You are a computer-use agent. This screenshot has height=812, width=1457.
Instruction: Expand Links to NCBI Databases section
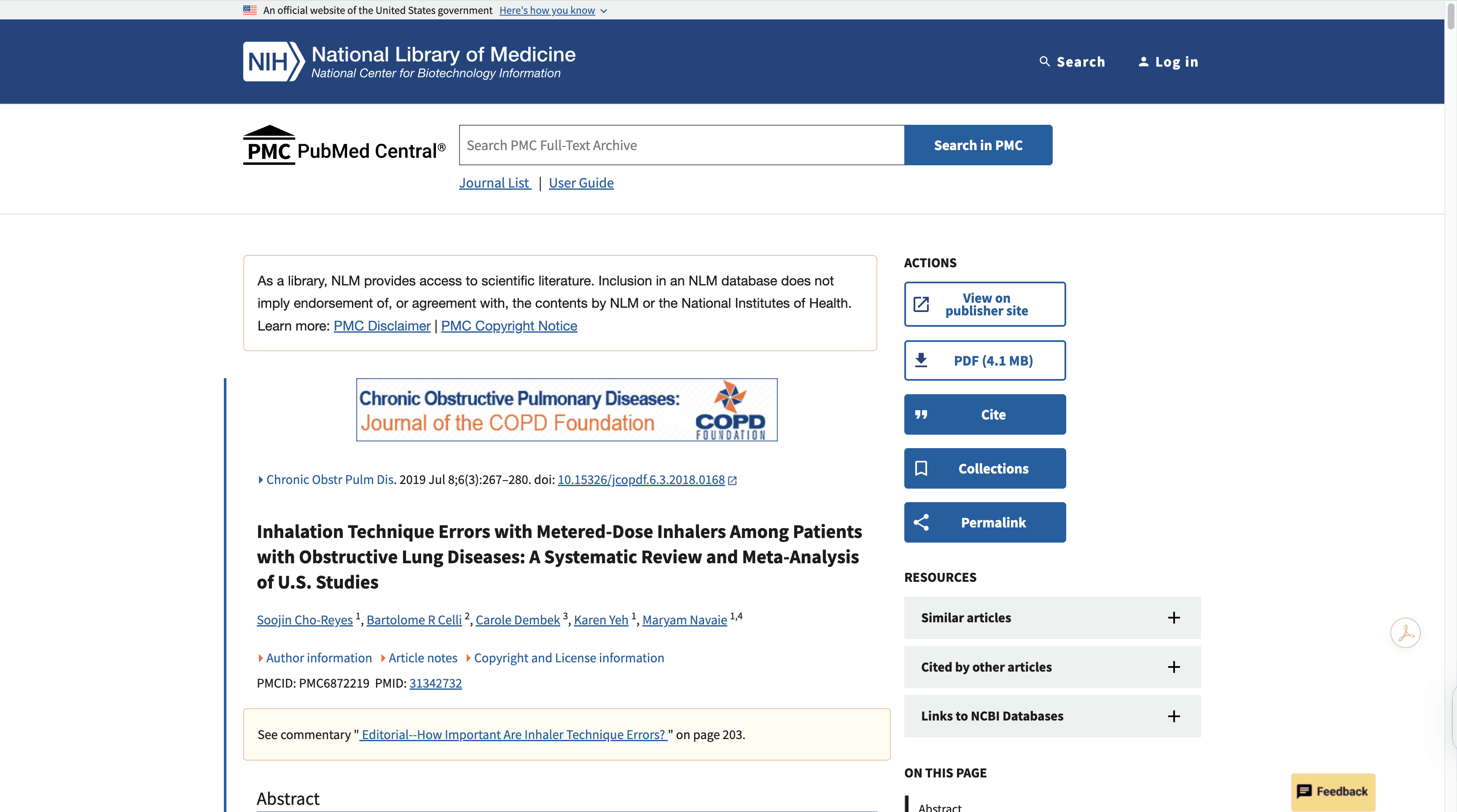pyautogui.click(x=1174, y=716)
